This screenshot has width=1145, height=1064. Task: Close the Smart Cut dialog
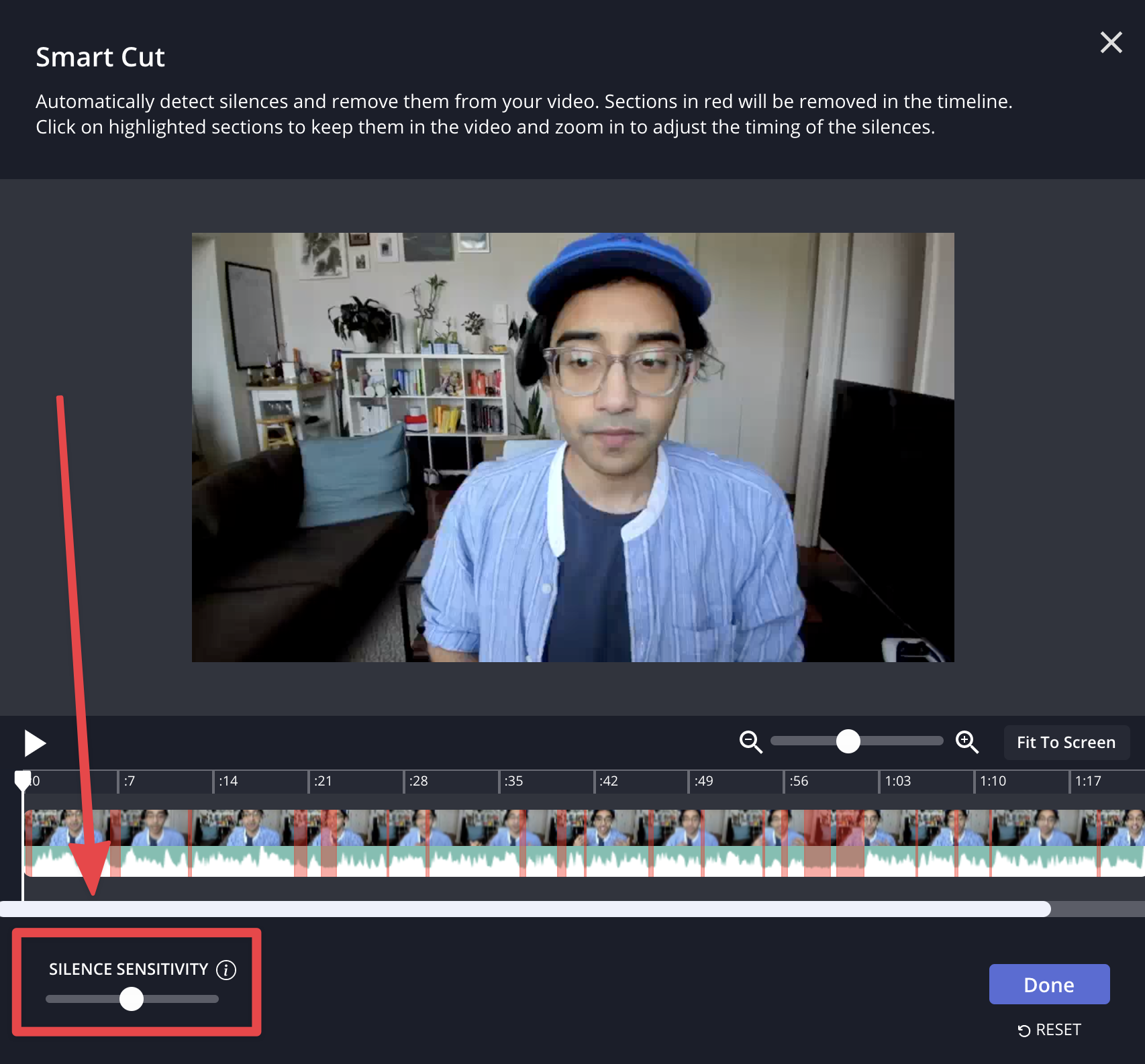[x=1111, y=42]
